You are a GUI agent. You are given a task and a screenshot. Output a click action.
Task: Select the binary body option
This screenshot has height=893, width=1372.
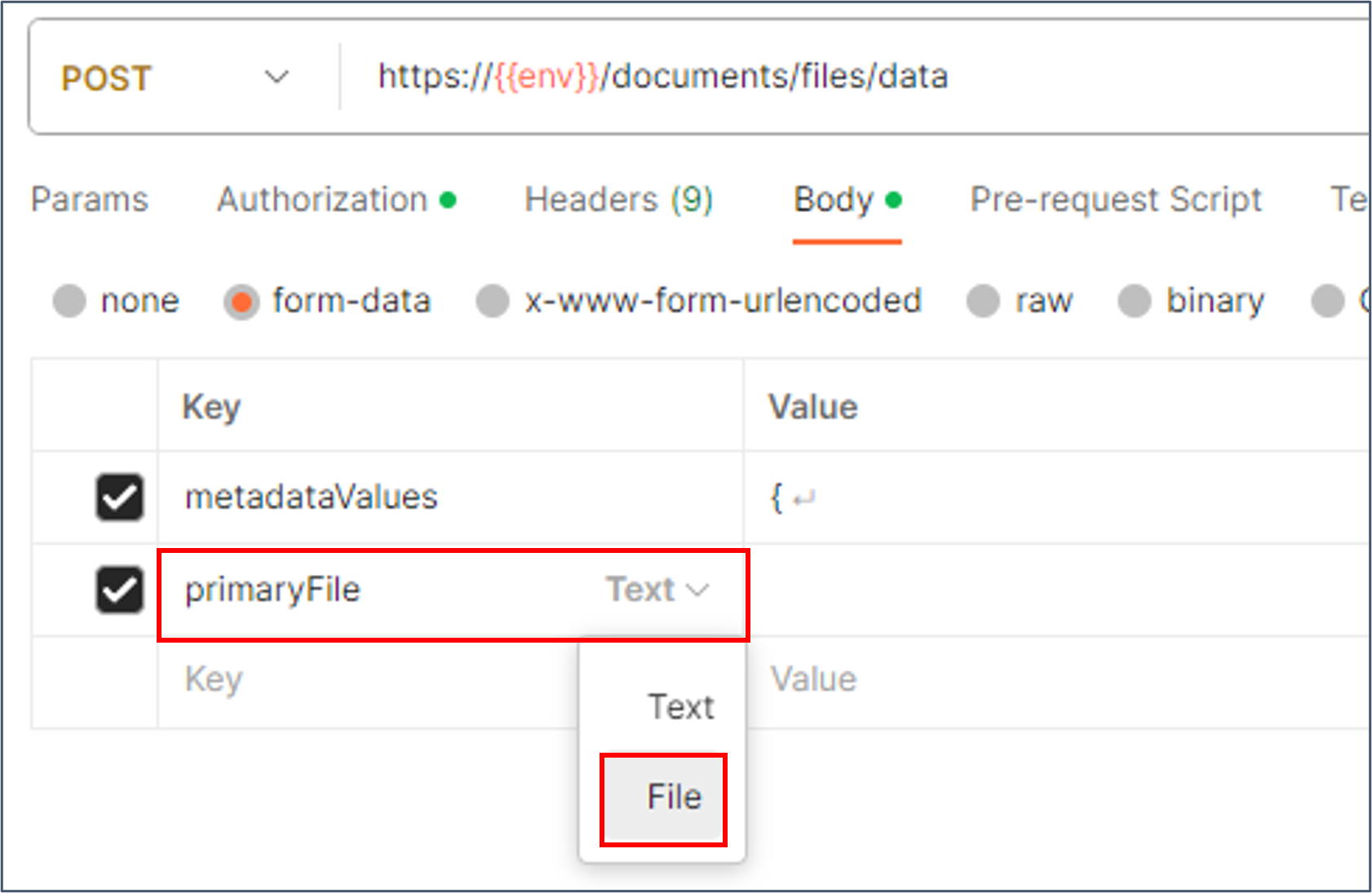(x=1134, y=301)
